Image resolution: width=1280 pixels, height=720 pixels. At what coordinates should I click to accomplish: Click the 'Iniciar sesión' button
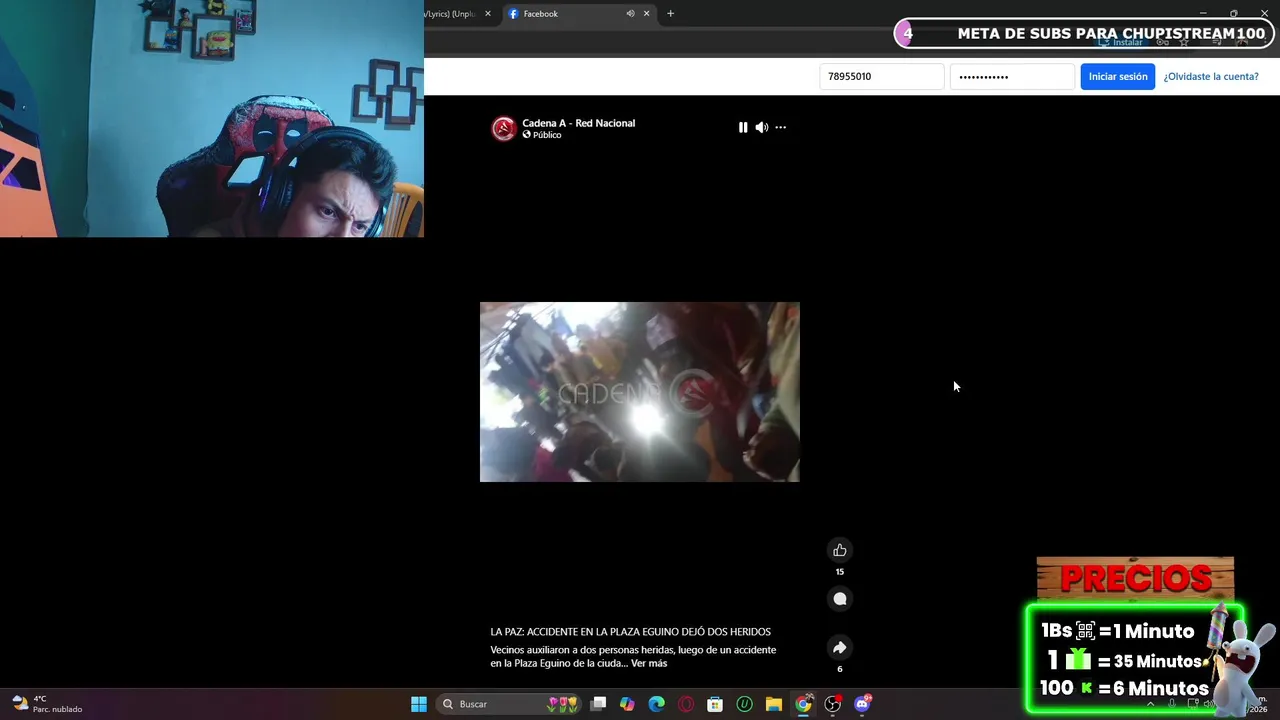[x=1118, y=77]
